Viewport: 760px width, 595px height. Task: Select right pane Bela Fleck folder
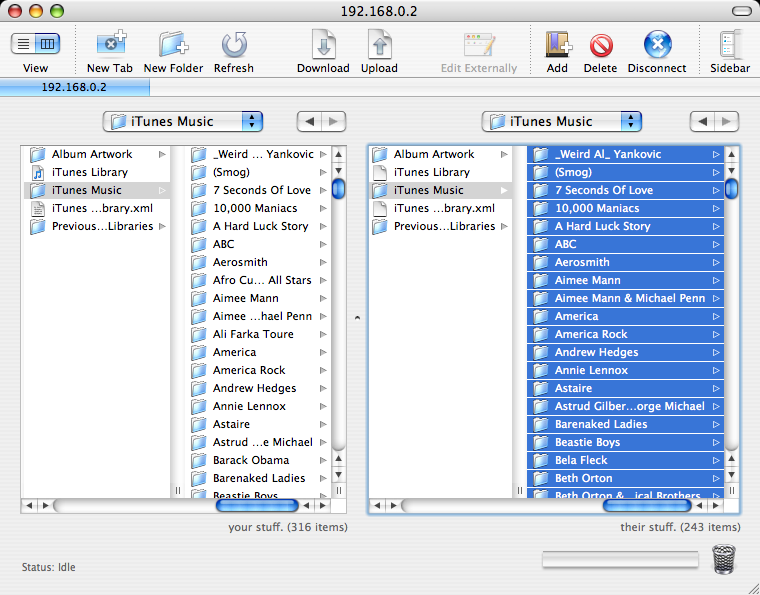coord(625,460)
